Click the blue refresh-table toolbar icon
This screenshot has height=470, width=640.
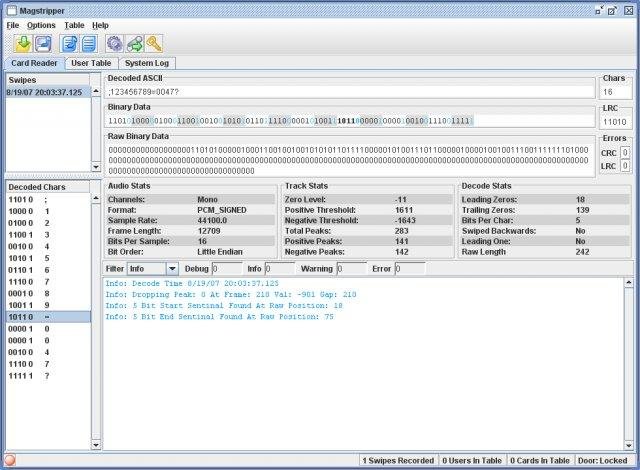70,44
